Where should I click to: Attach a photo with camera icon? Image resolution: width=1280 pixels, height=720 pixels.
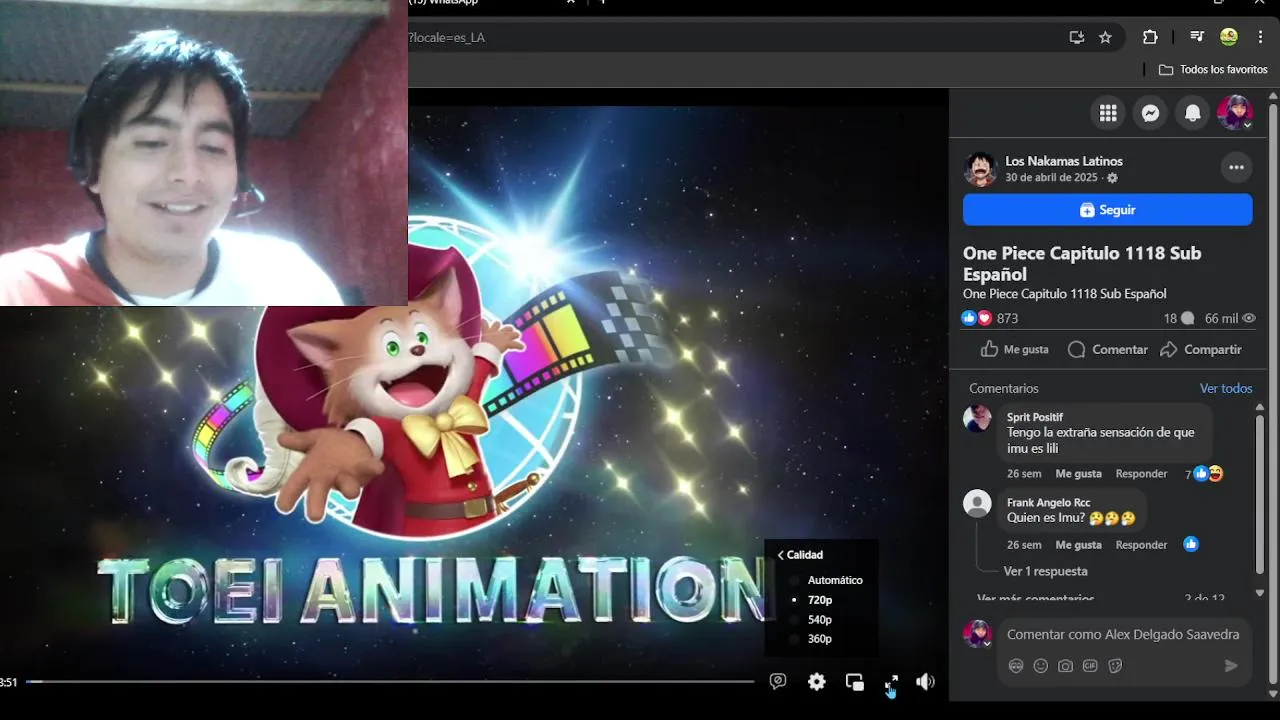pyautogui.click(x=1066, y=666)
